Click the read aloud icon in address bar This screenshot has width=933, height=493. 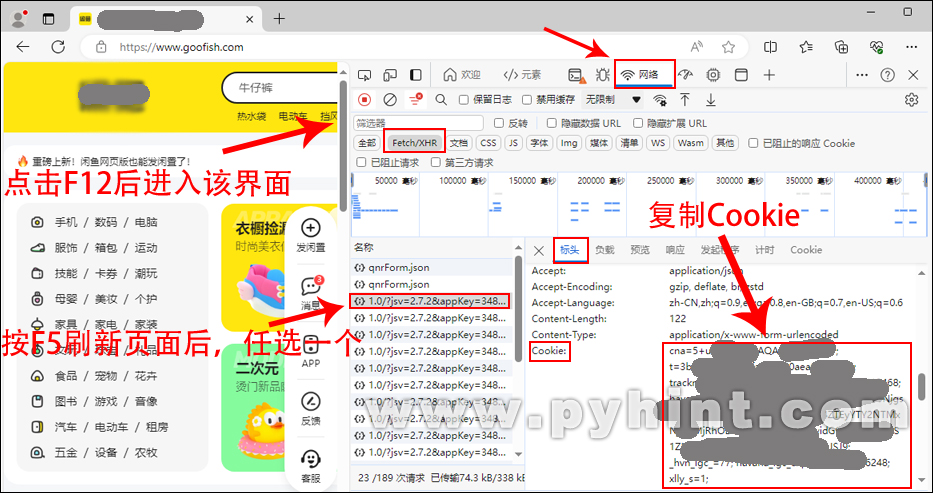(x=696, y=47)
